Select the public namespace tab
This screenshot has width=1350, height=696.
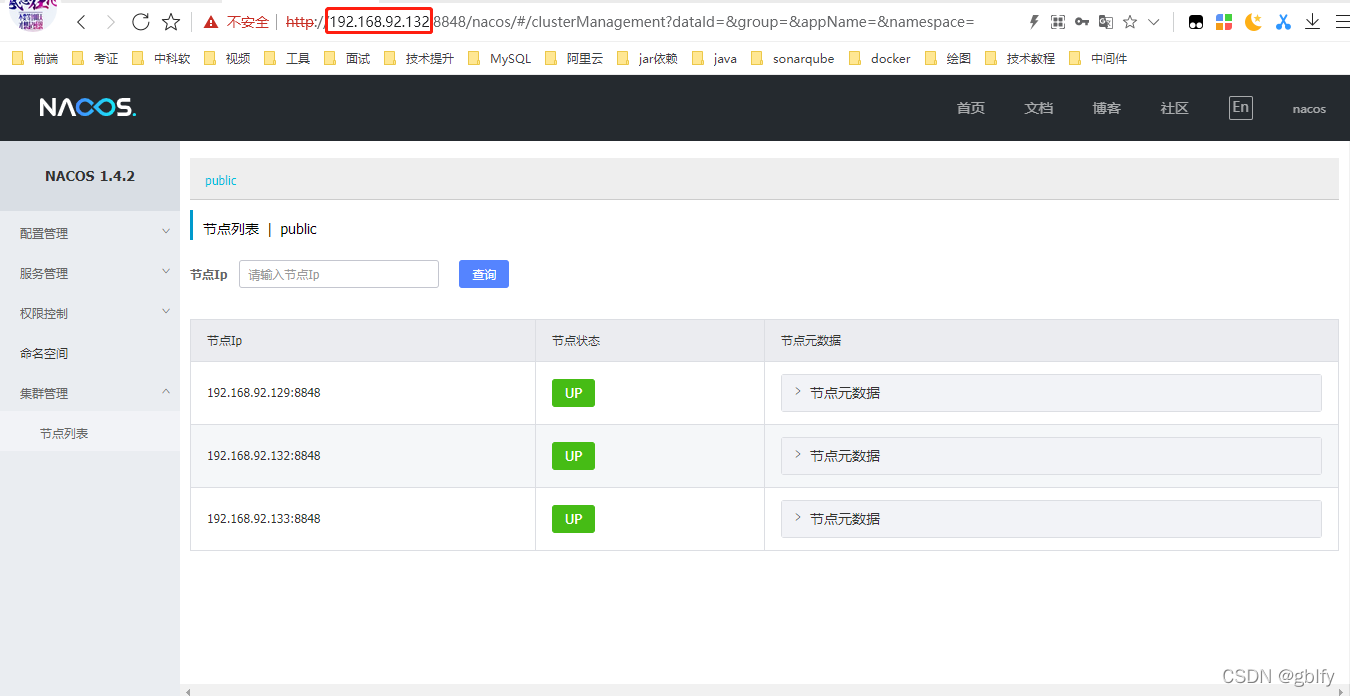click(220, 181)
